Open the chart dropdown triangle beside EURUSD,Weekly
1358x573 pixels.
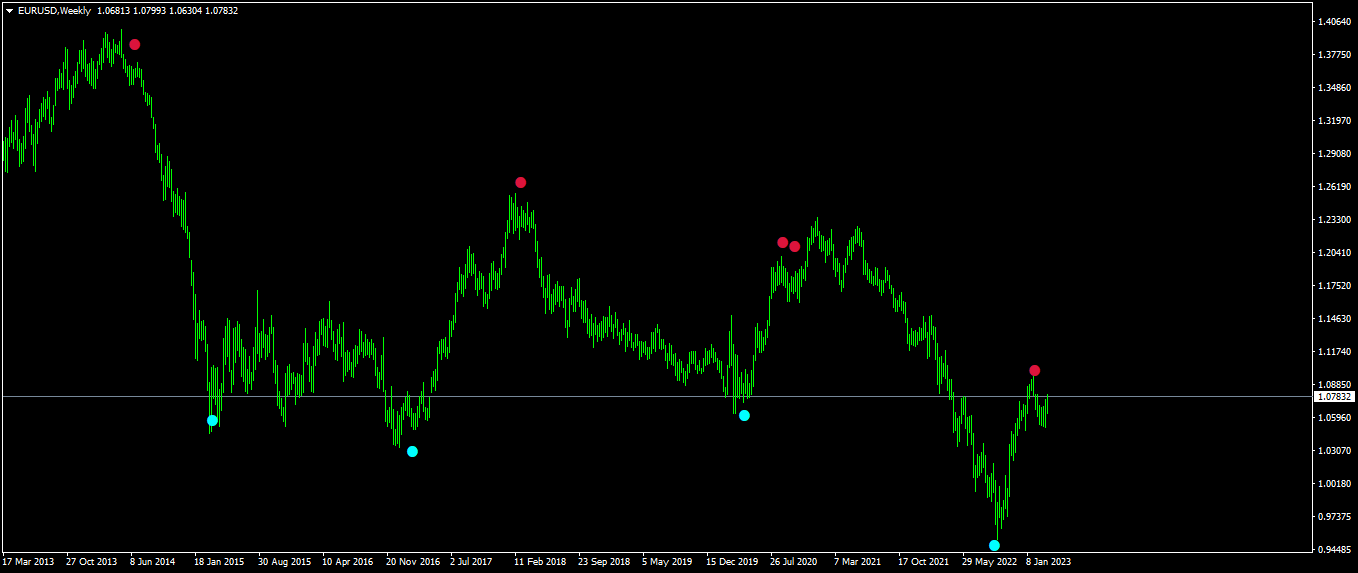(9, 10)
